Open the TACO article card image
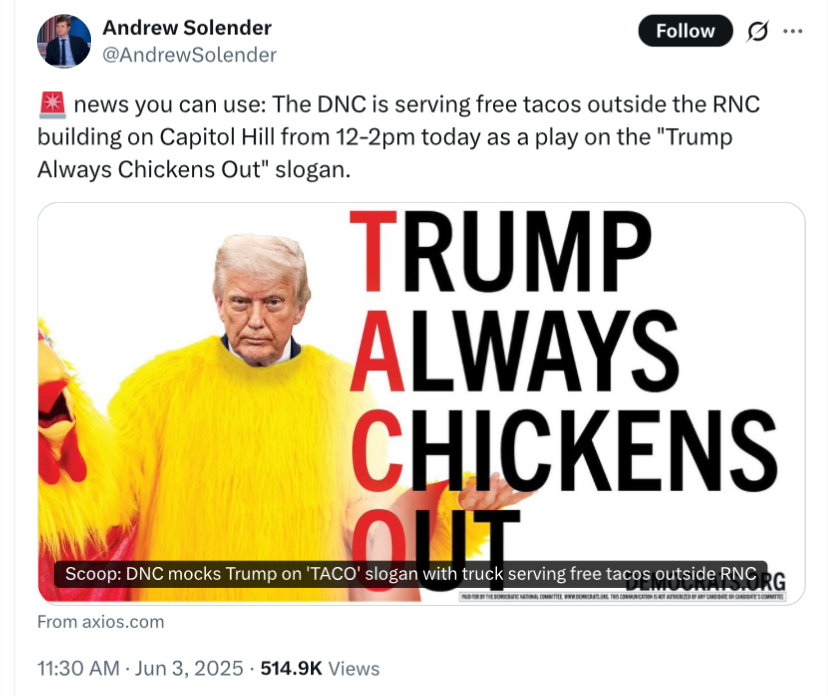 point(421,403)
